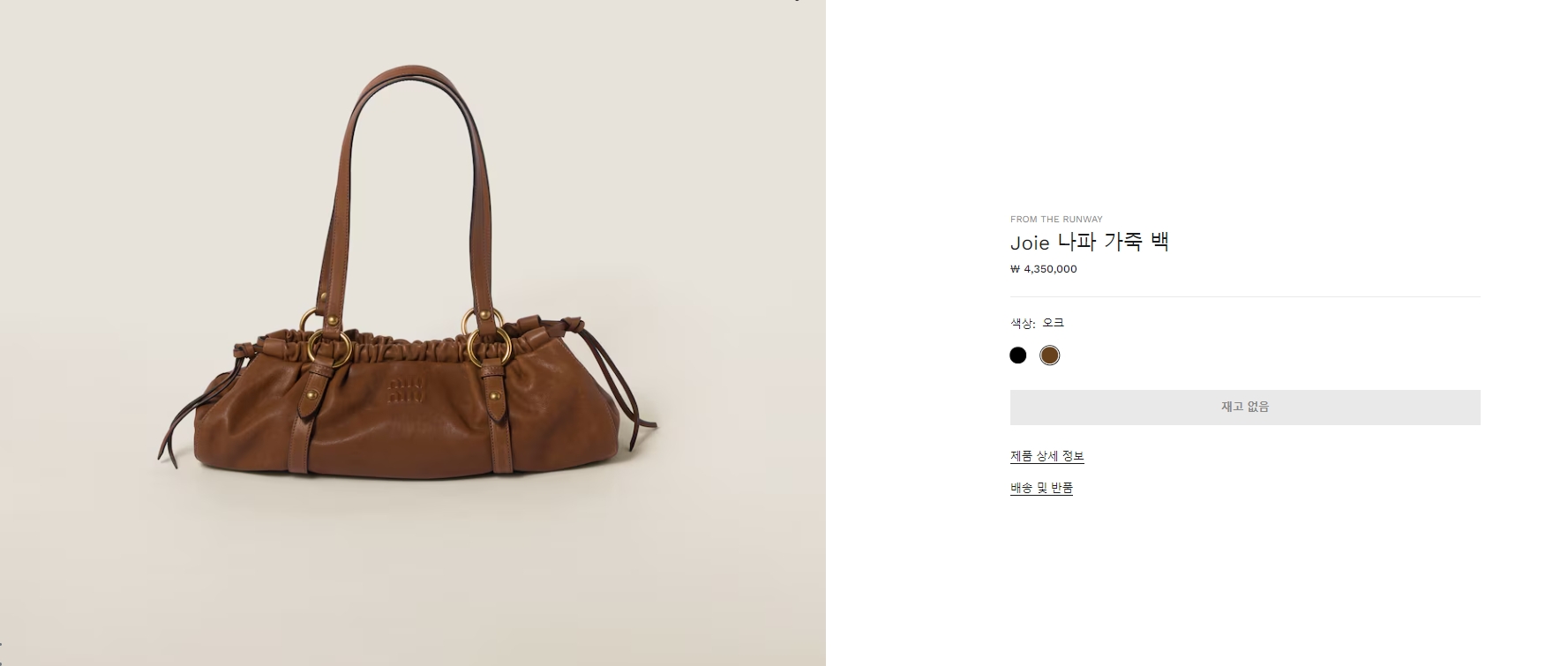Viewport: 1568px width, 666px height.
Task: Click the Joie 나파 가죽 백 title
Action: (x=1090, y=242)
